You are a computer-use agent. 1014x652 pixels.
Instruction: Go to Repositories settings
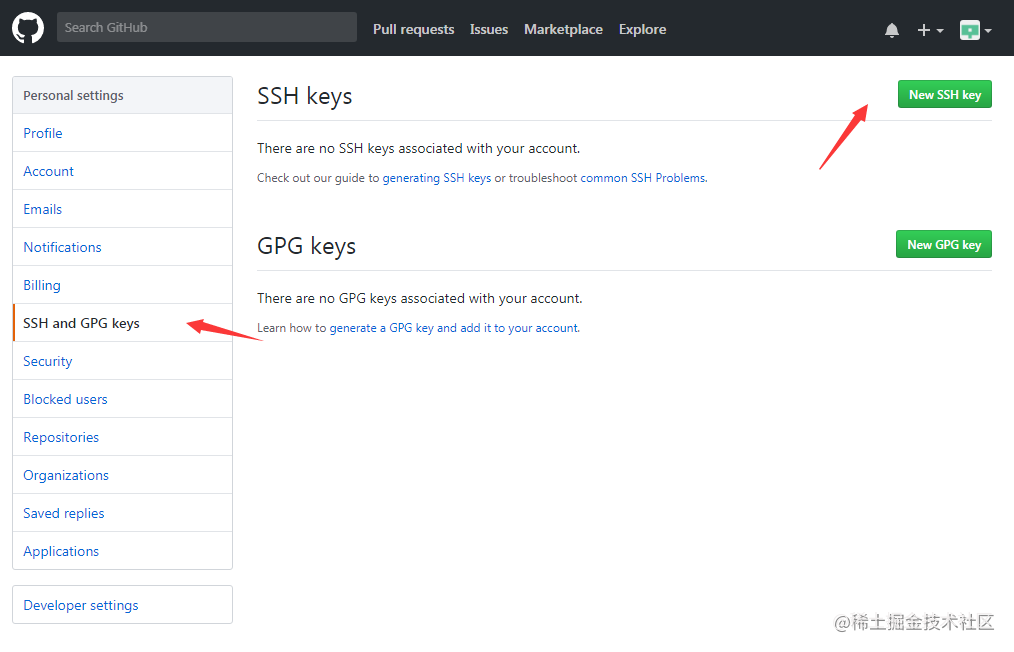click(x=122, y=437)
